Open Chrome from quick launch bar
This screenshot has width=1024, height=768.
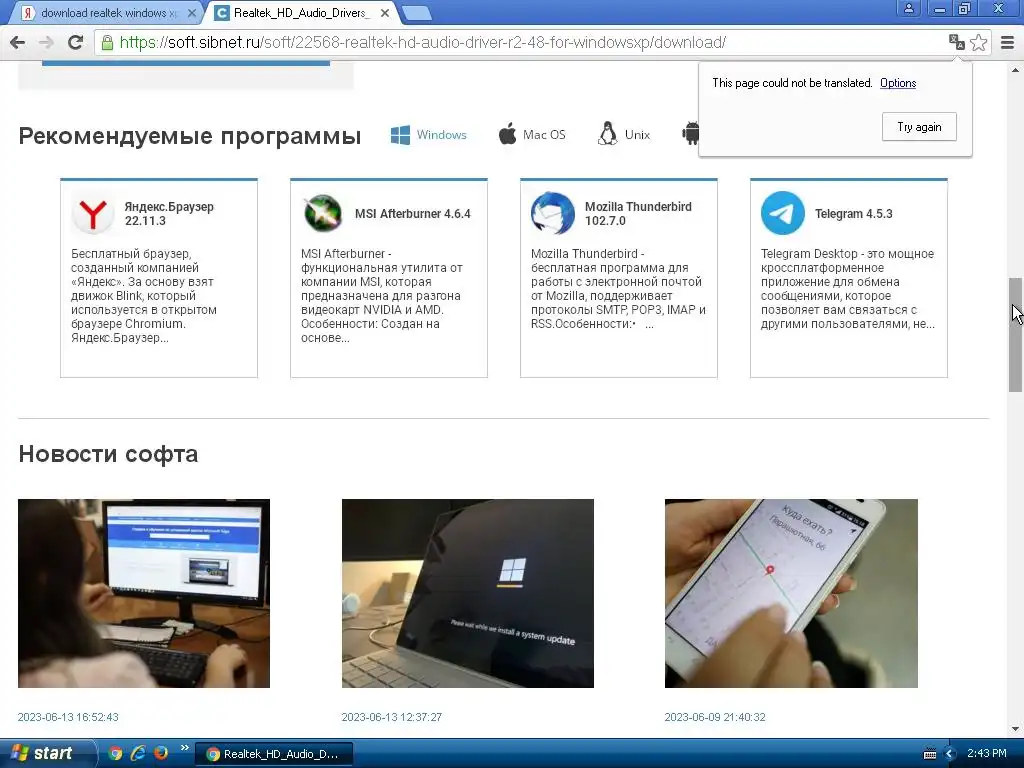point(115,753)
